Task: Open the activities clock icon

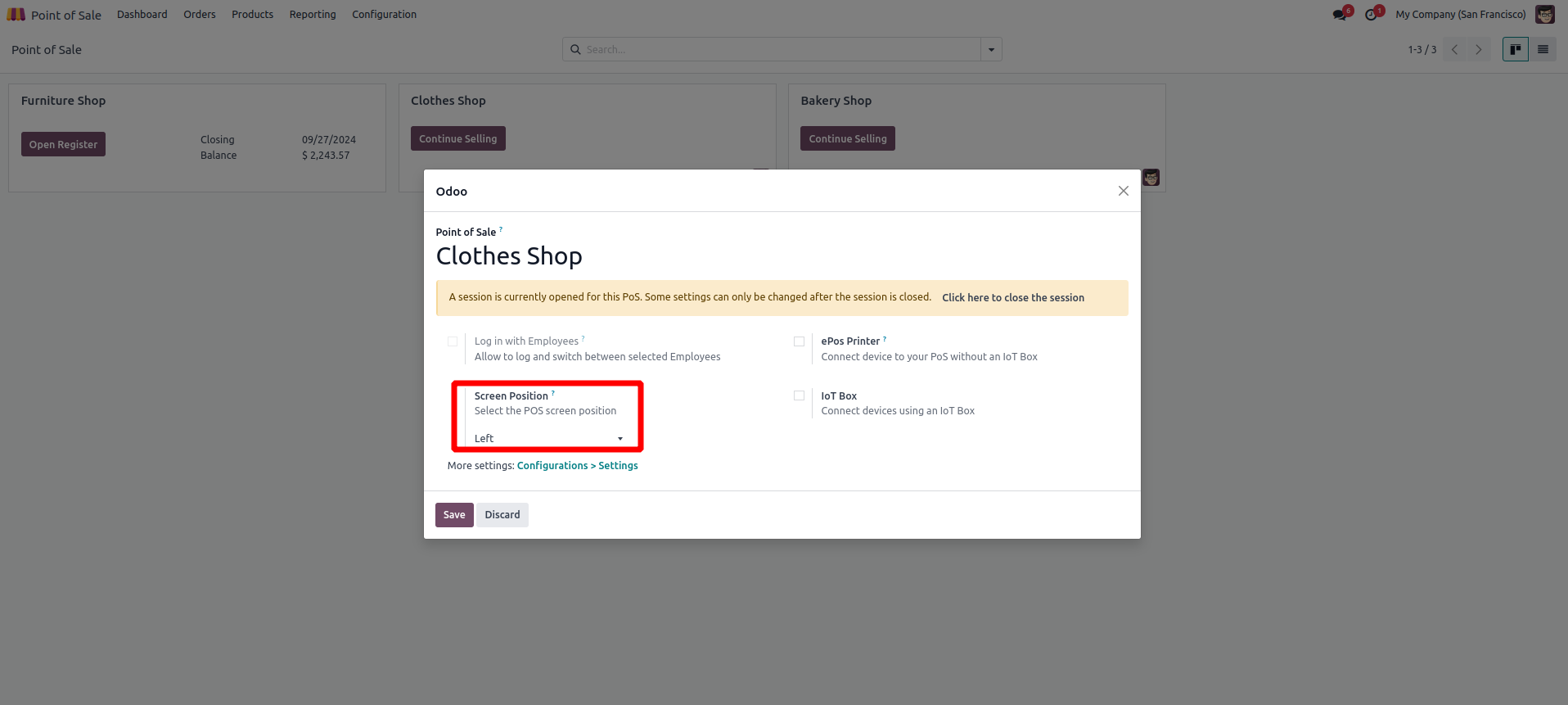Action: click(x=1372, y=15)
